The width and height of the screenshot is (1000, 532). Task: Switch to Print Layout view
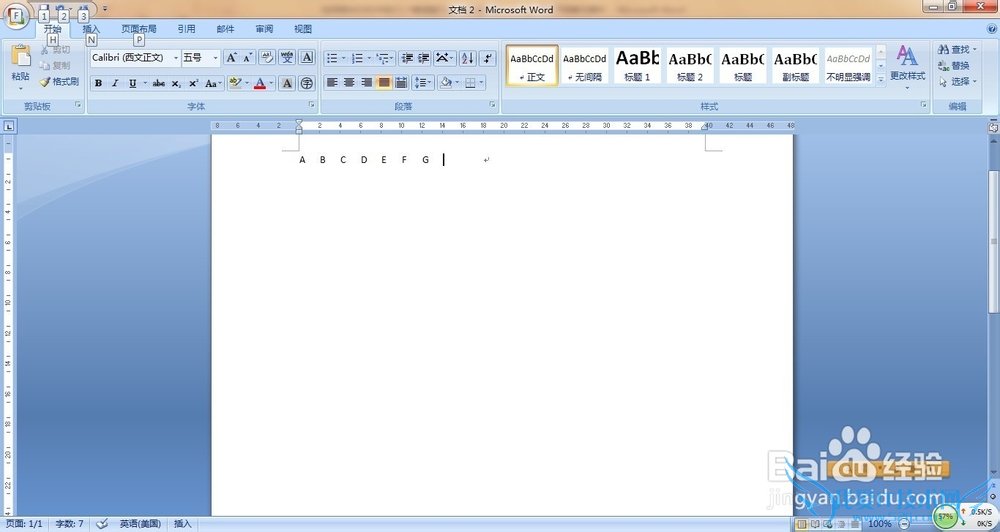coord(801,524)
